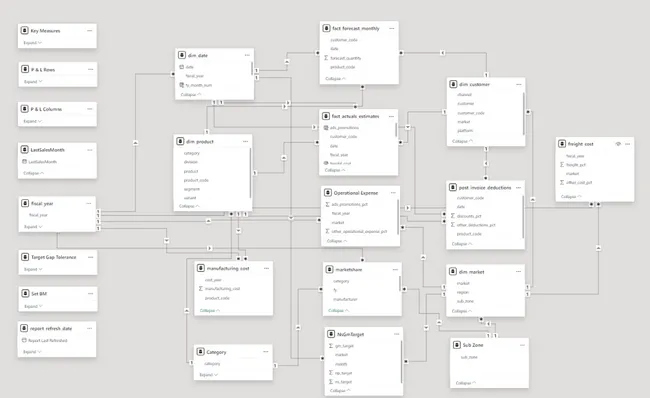Screen dimensions: 650x398
Task: Collapse the LastSalesMonth table
Action: click(34, 173)
